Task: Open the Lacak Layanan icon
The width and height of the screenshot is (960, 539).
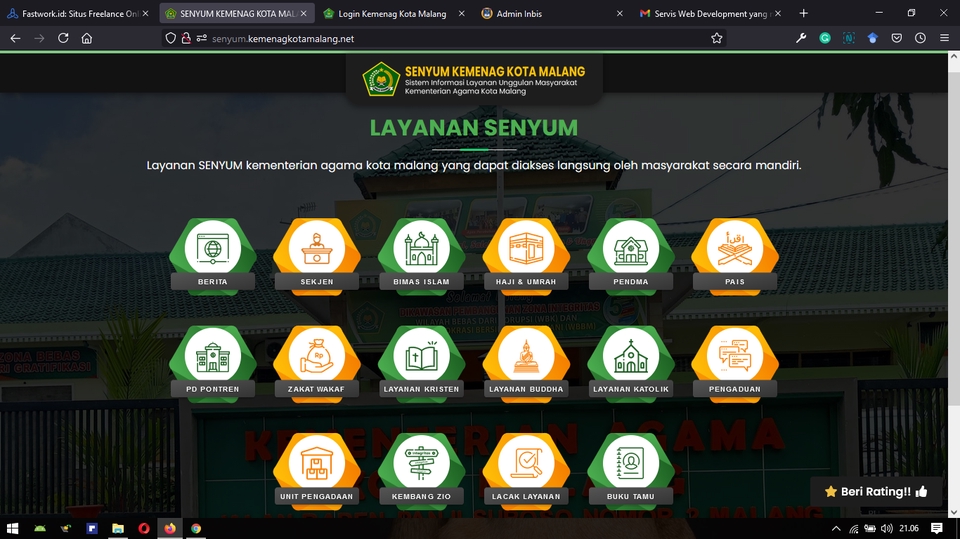Action: [526, 470]
